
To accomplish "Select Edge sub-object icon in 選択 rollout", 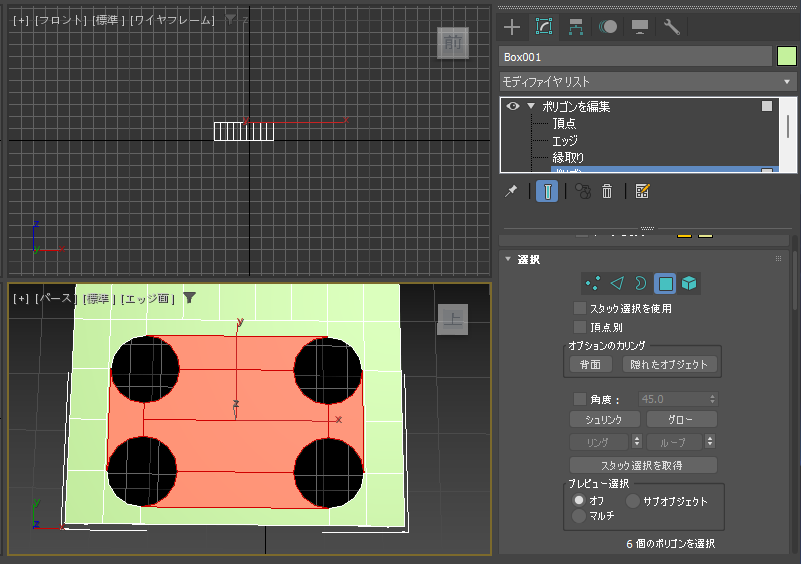I will pyautogui.click(x=617, y=284).
